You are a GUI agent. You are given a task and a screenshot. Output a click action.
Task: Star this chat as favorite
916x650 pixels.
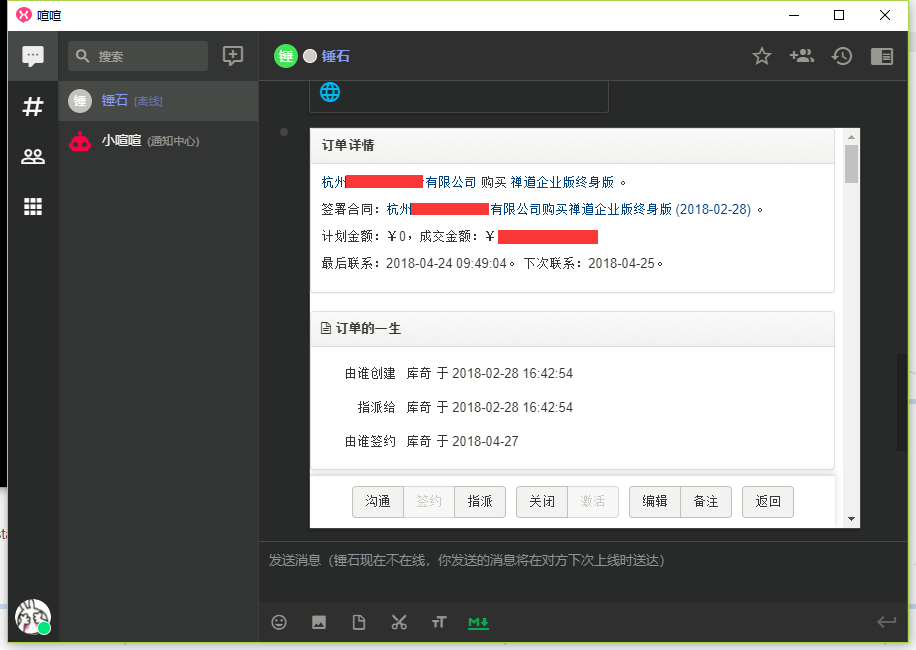(761, 56)
